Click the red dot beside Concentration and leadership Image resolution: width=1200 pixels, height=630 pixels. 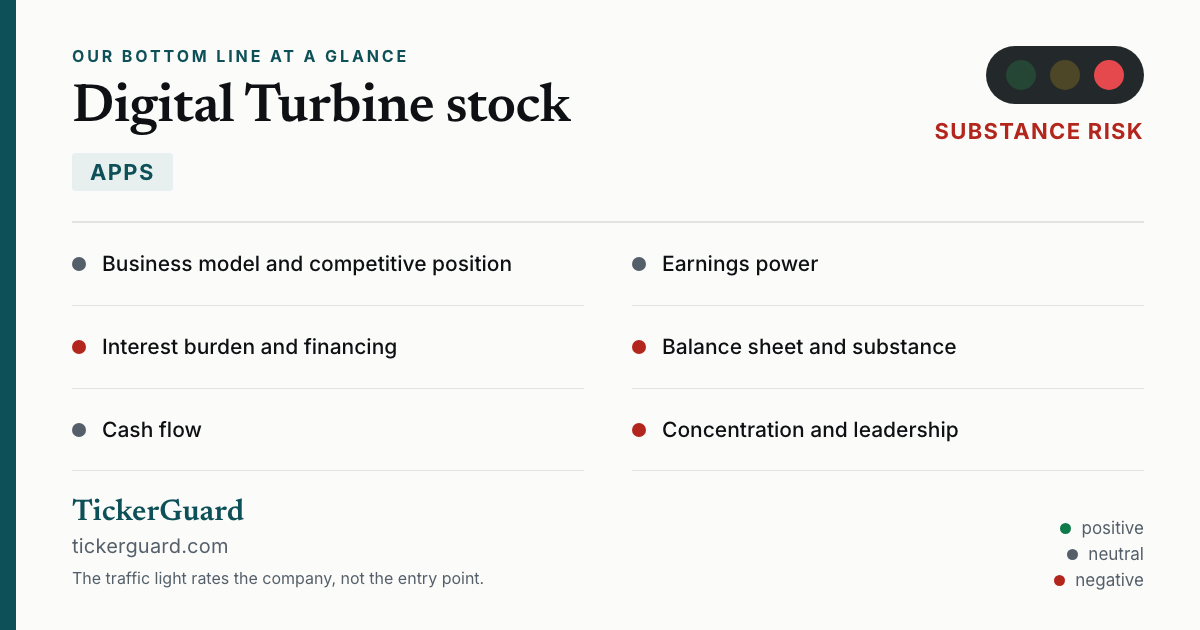pos(639,430)
